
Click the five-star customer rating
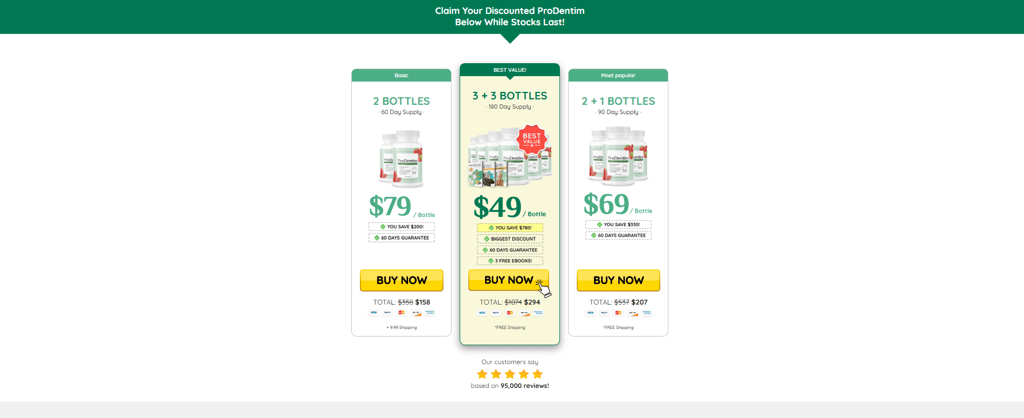(509, 374)
